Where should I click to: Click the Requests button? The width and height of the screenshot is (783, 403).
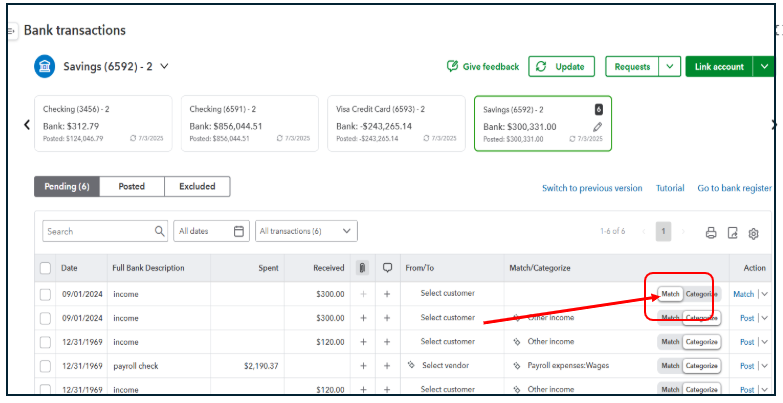(x=632, y=66)
